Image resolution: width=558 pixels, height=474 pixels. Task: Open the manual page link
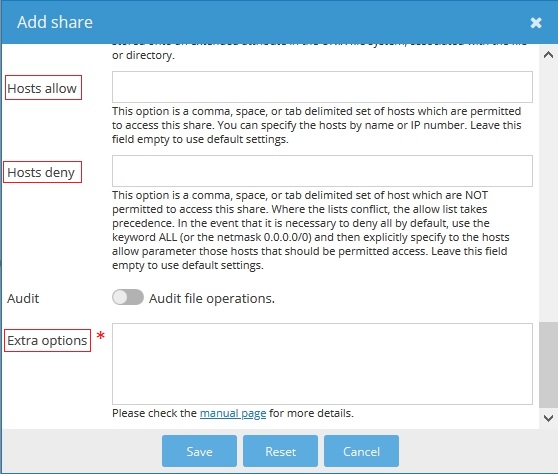coord(233,413)
